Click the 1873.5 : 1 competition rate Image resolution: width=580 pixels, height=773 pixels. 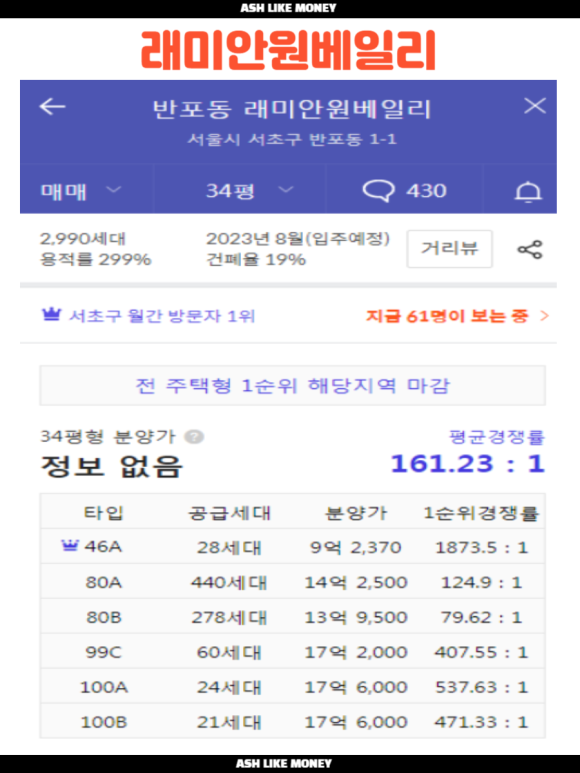[481, 547]
